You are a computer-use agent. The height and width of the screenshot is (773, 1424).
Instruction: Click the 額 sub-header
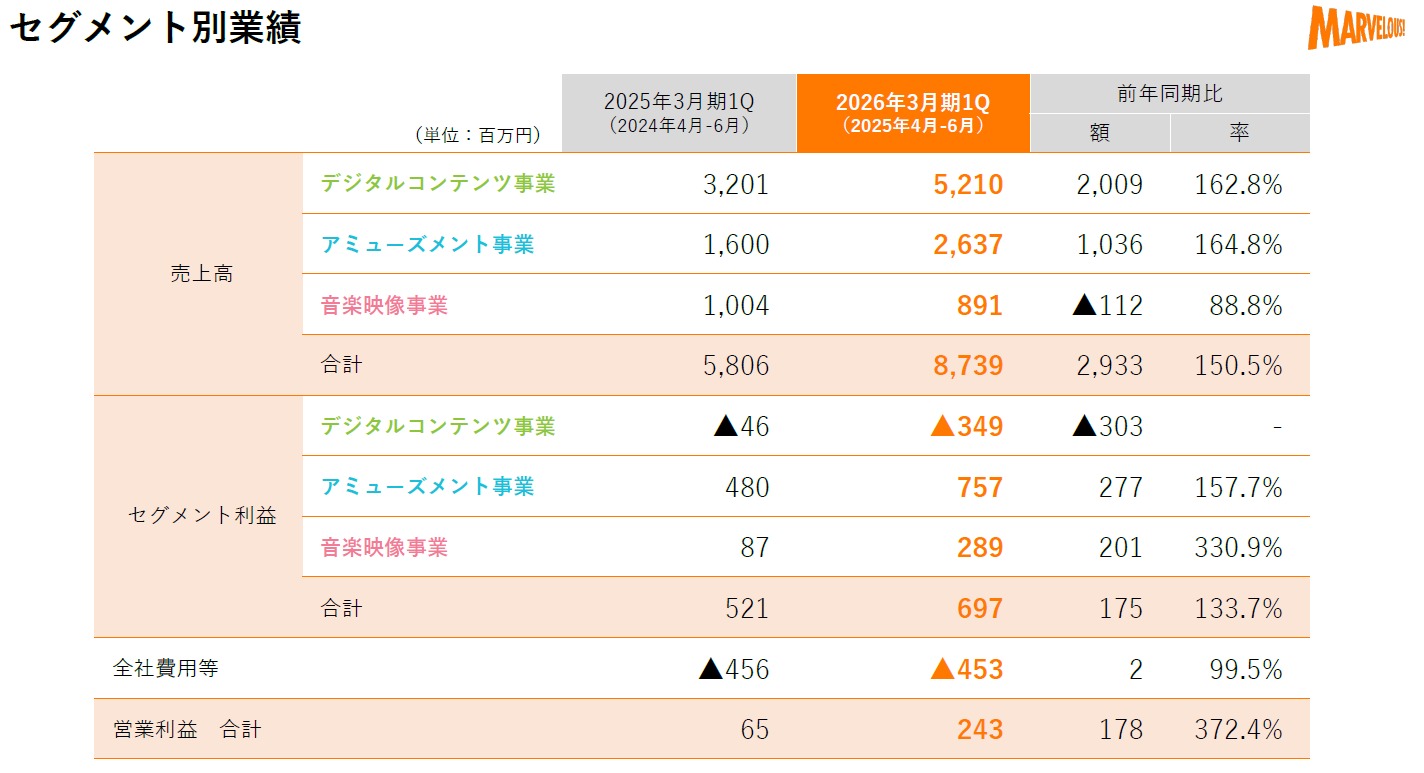pyautogui.click(x=1099, y=133)
